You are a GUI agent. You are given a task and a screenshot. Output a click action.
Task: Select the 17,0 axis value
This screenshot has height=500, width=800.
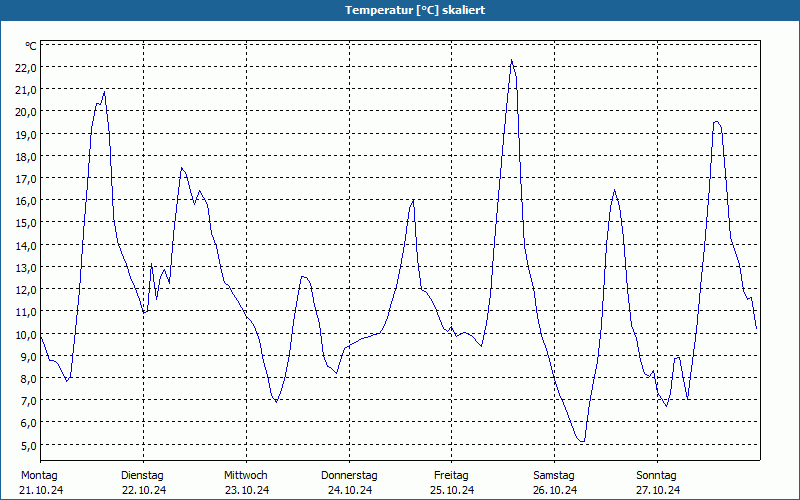click(26, 179)
